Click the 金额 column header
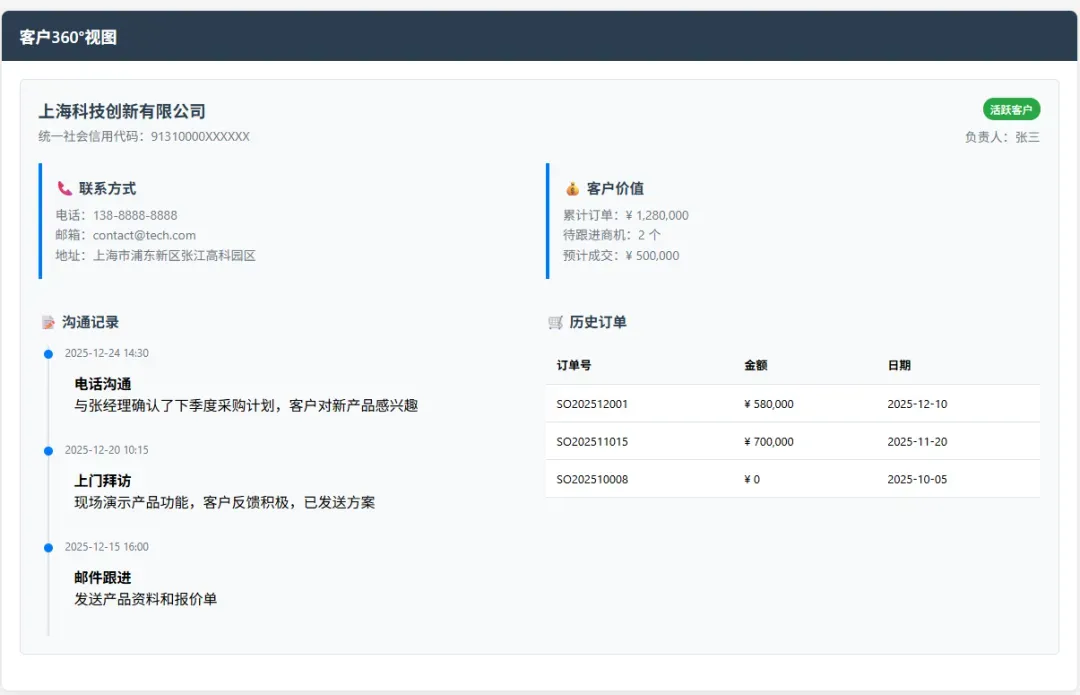 [x=756, y=366]
